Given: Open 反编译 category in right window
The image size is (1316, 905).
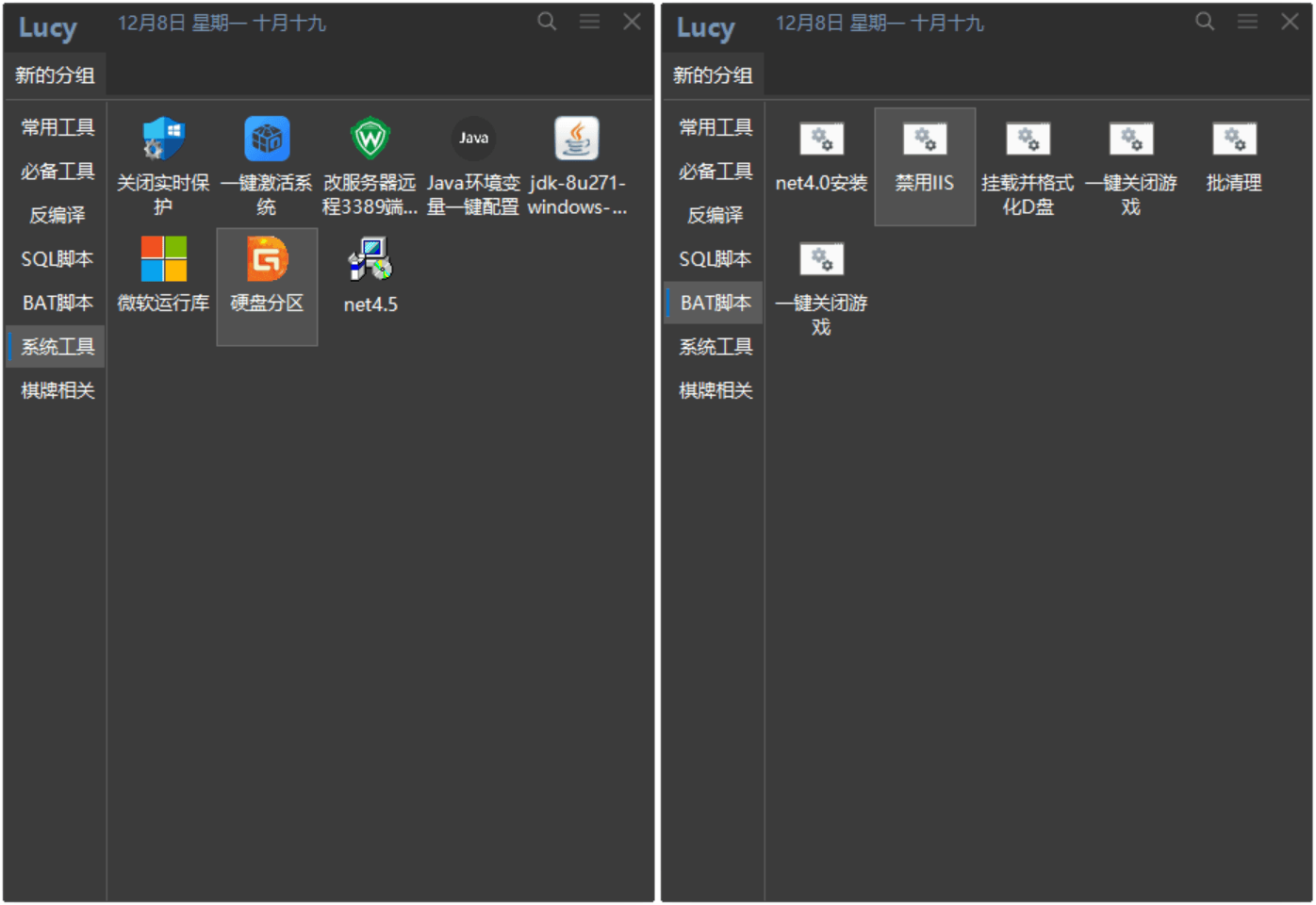Looking at the screenshot, I should 716,215.
